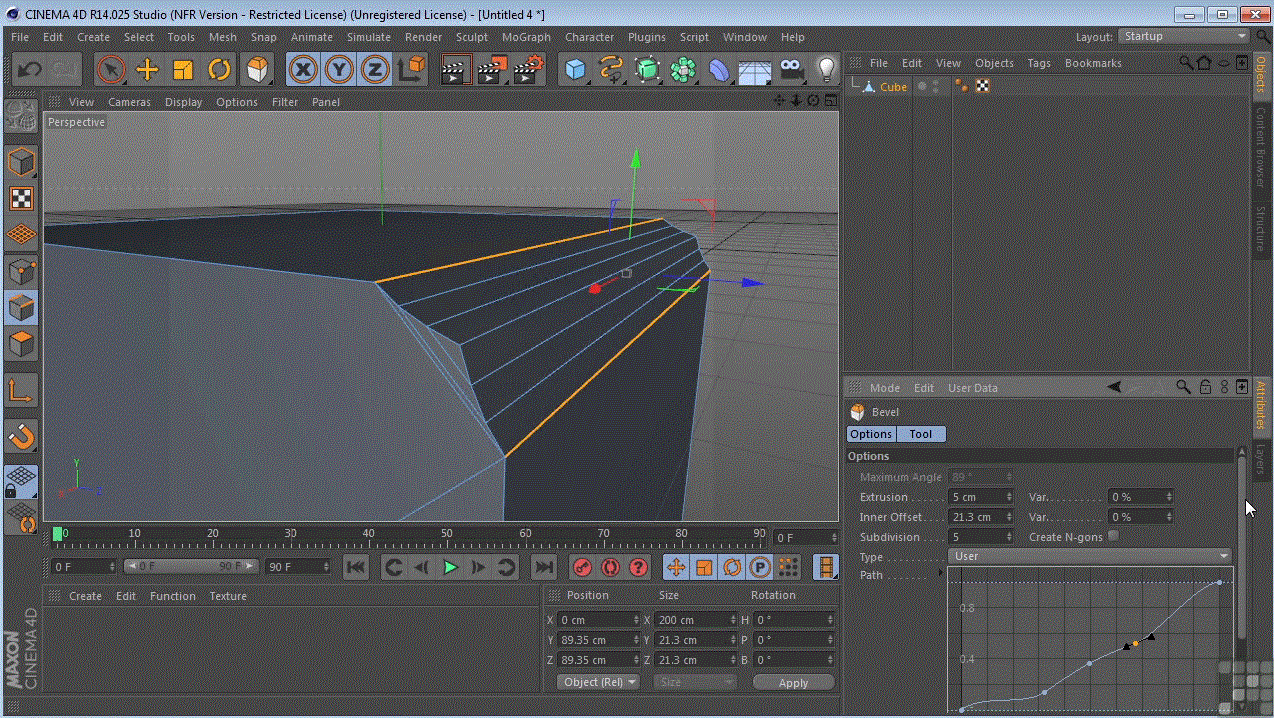
Task: Open the Object (Rel) coordinate dropdown
Action: (x=598, y=682)
